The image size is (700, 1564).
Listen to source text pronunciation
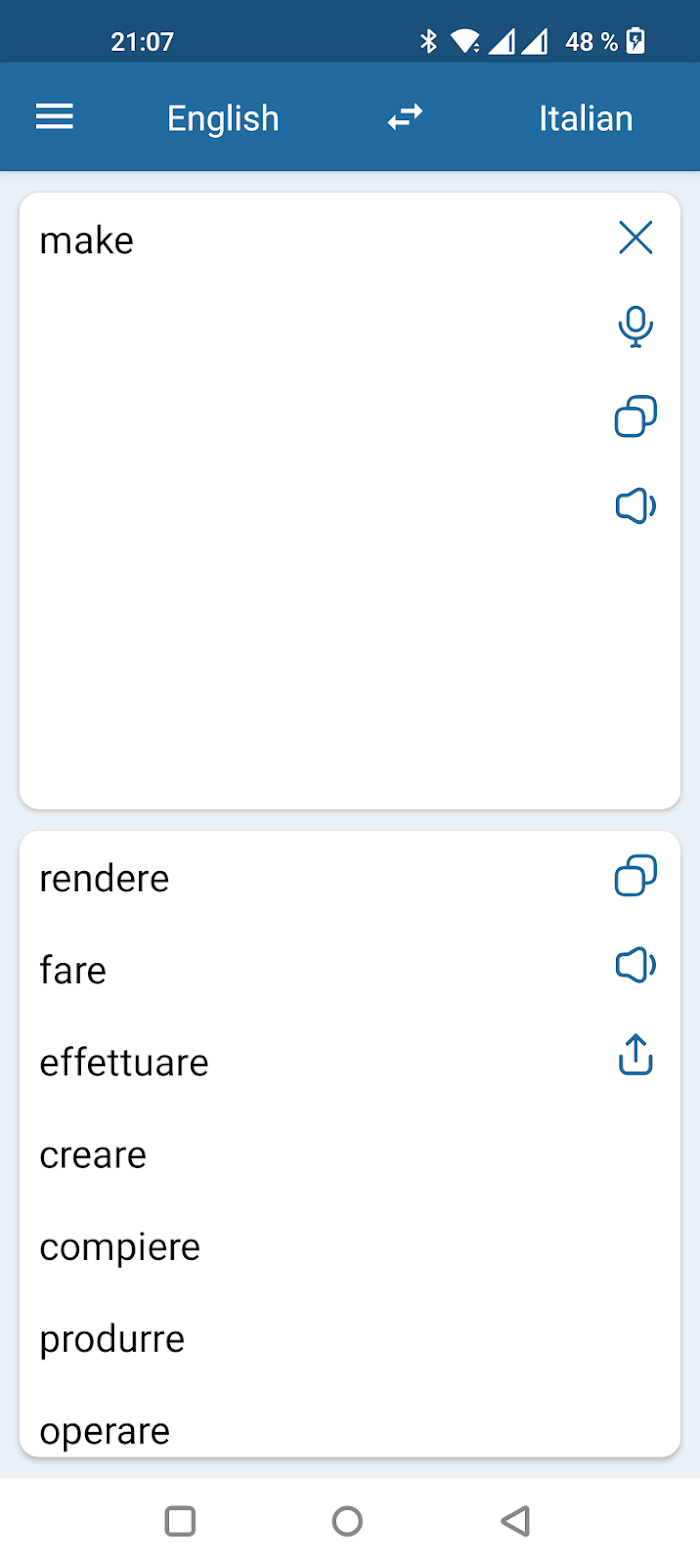pyautogui.click(x=636, y=507)
